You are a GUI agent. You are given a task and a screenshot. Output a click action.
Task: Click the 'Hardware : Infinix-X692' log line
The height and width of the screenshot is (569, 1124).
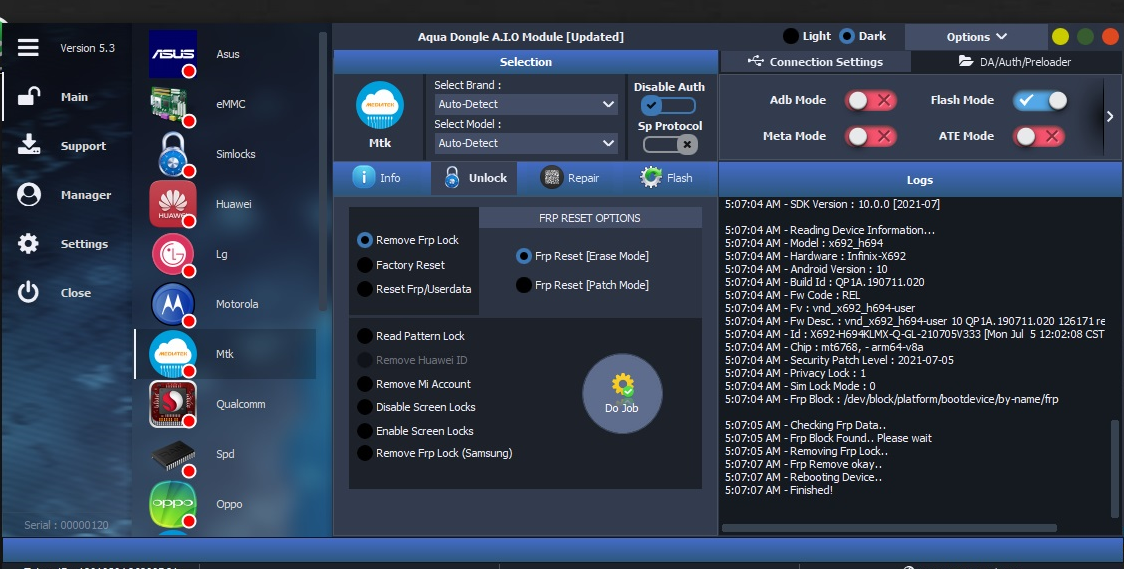click(815, 256)
